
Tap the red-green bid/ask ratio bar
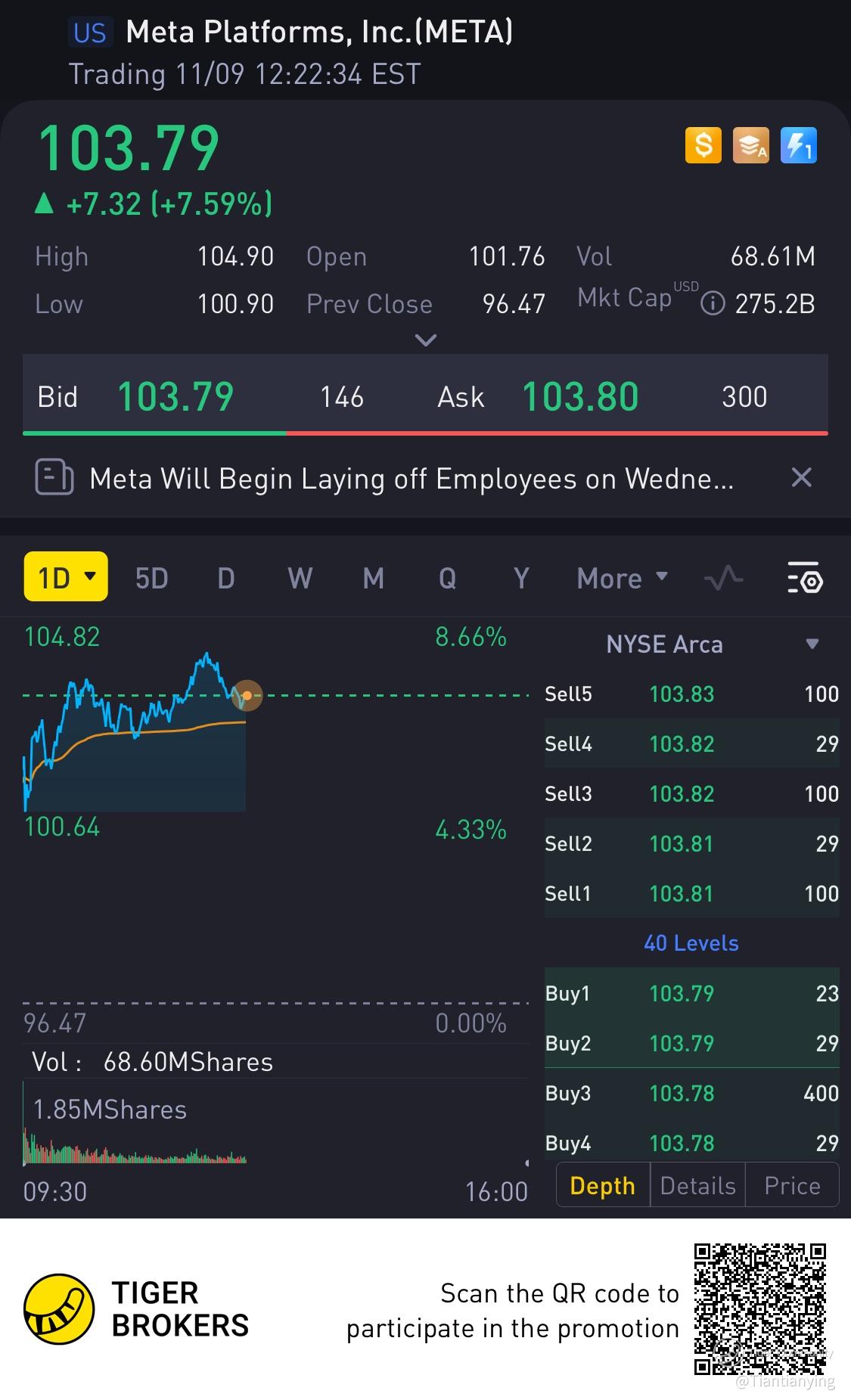coord(425,433)
